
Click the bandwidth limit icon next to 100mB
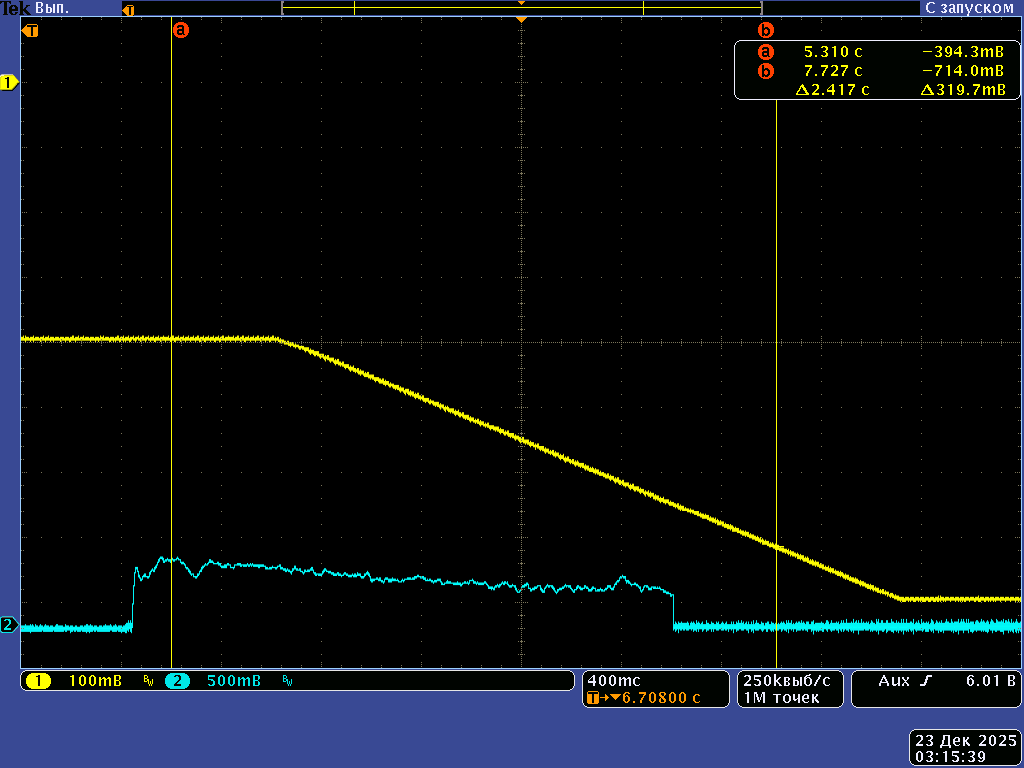tap(147, 681)
